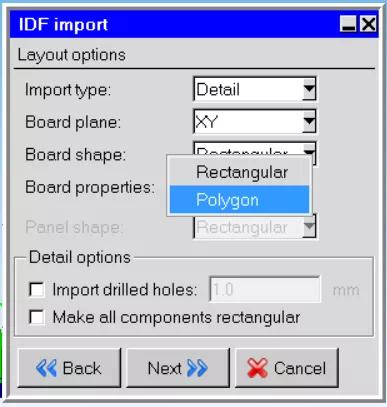Open the Import type dropdown arrow
The height and width of the screenshot is (407, 387).
309,89
